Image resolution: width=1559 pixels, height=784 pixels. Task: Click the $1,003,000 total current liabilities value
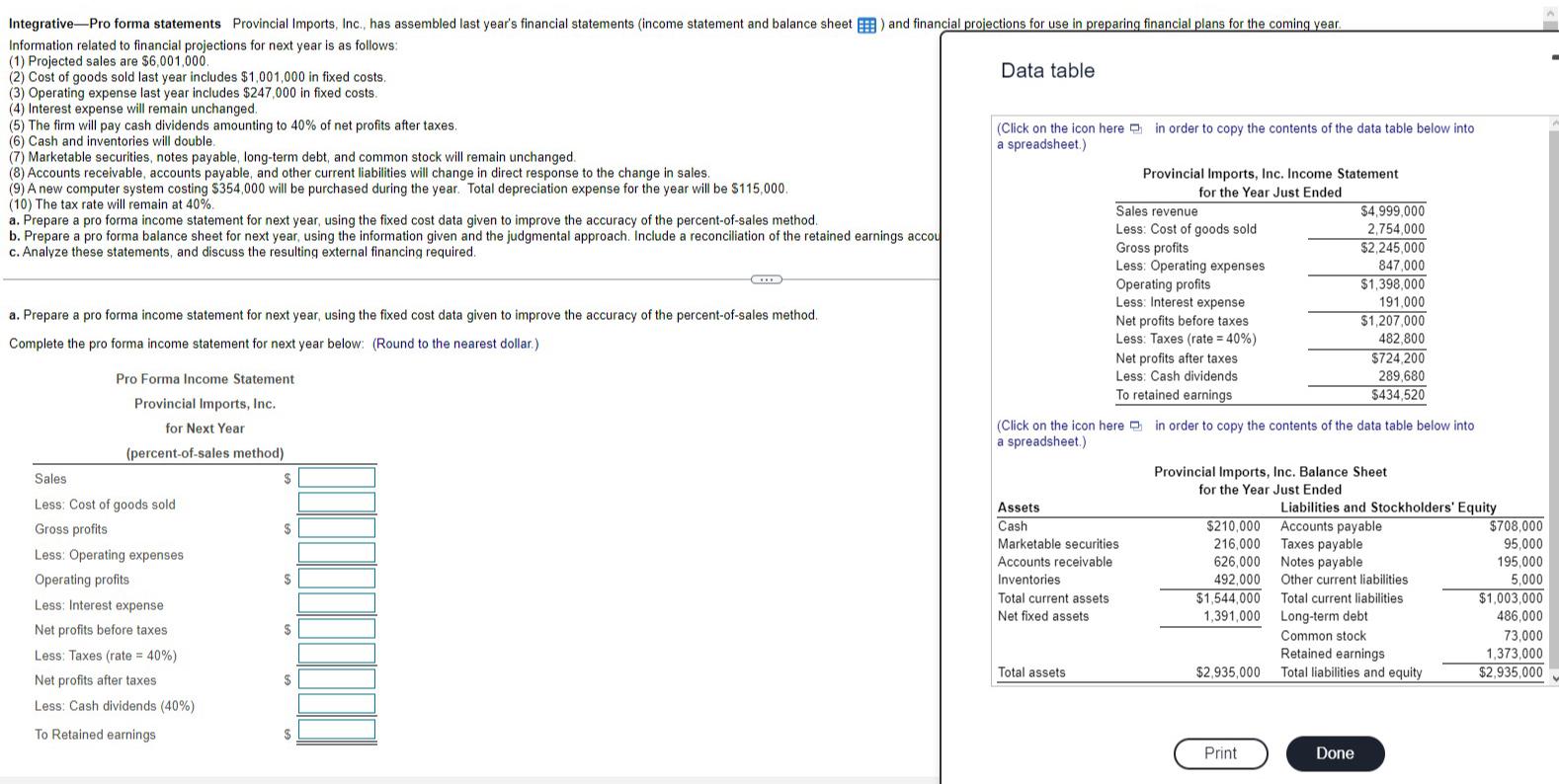(x=1511, y=598)
